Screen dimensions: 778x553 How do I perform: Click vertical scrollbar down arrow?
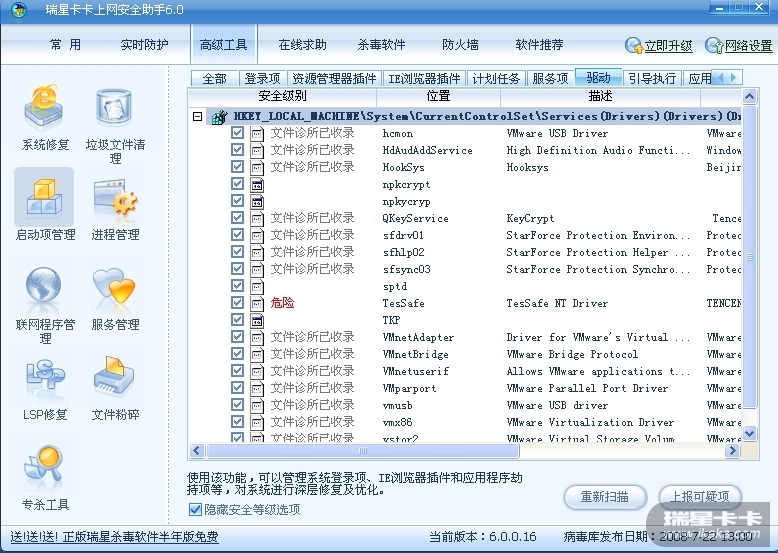coord(749,433)
